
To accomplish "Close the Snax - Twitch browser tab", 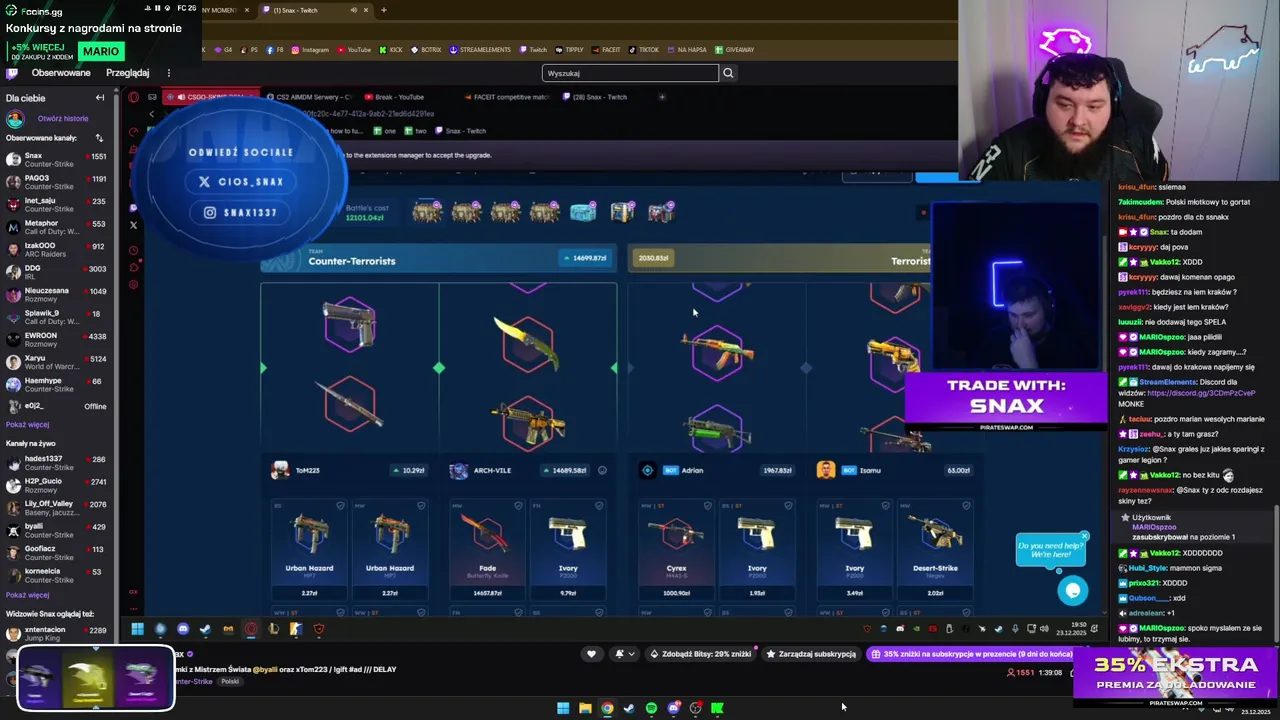I will [x=366, y=10].
